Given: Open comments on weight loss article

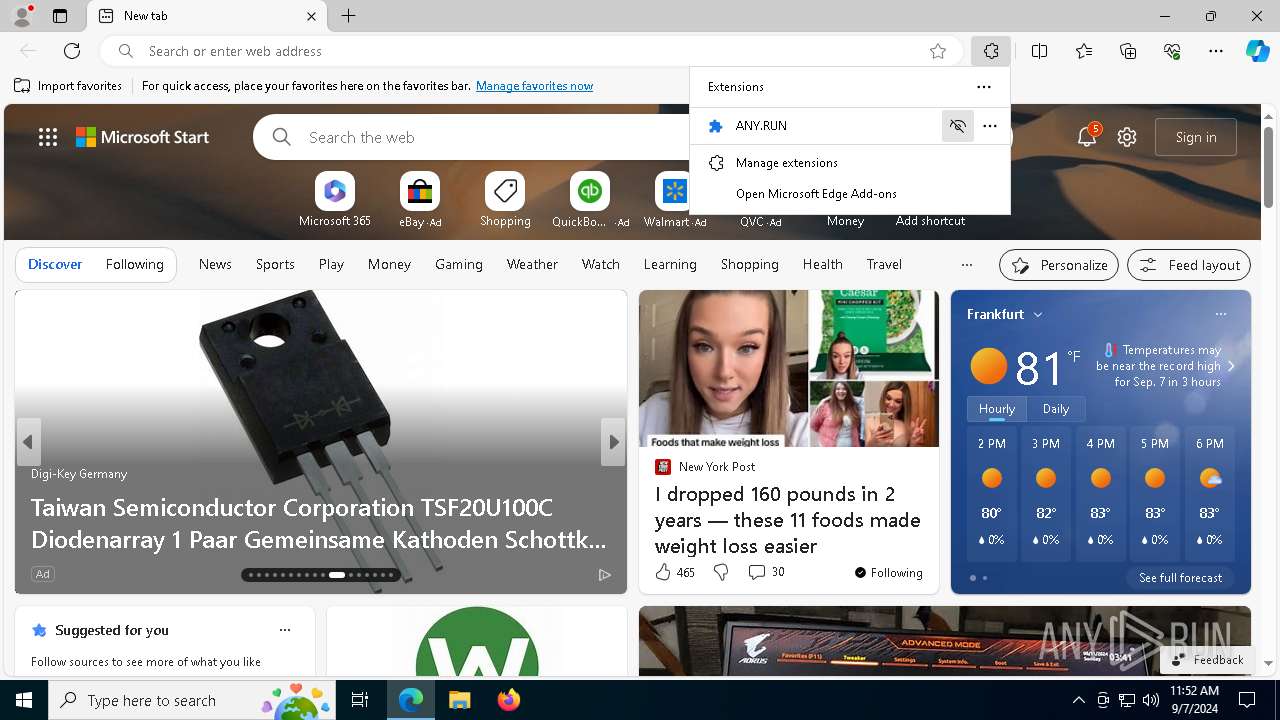Looking at the screenshot, I should (x=767, y=572).
